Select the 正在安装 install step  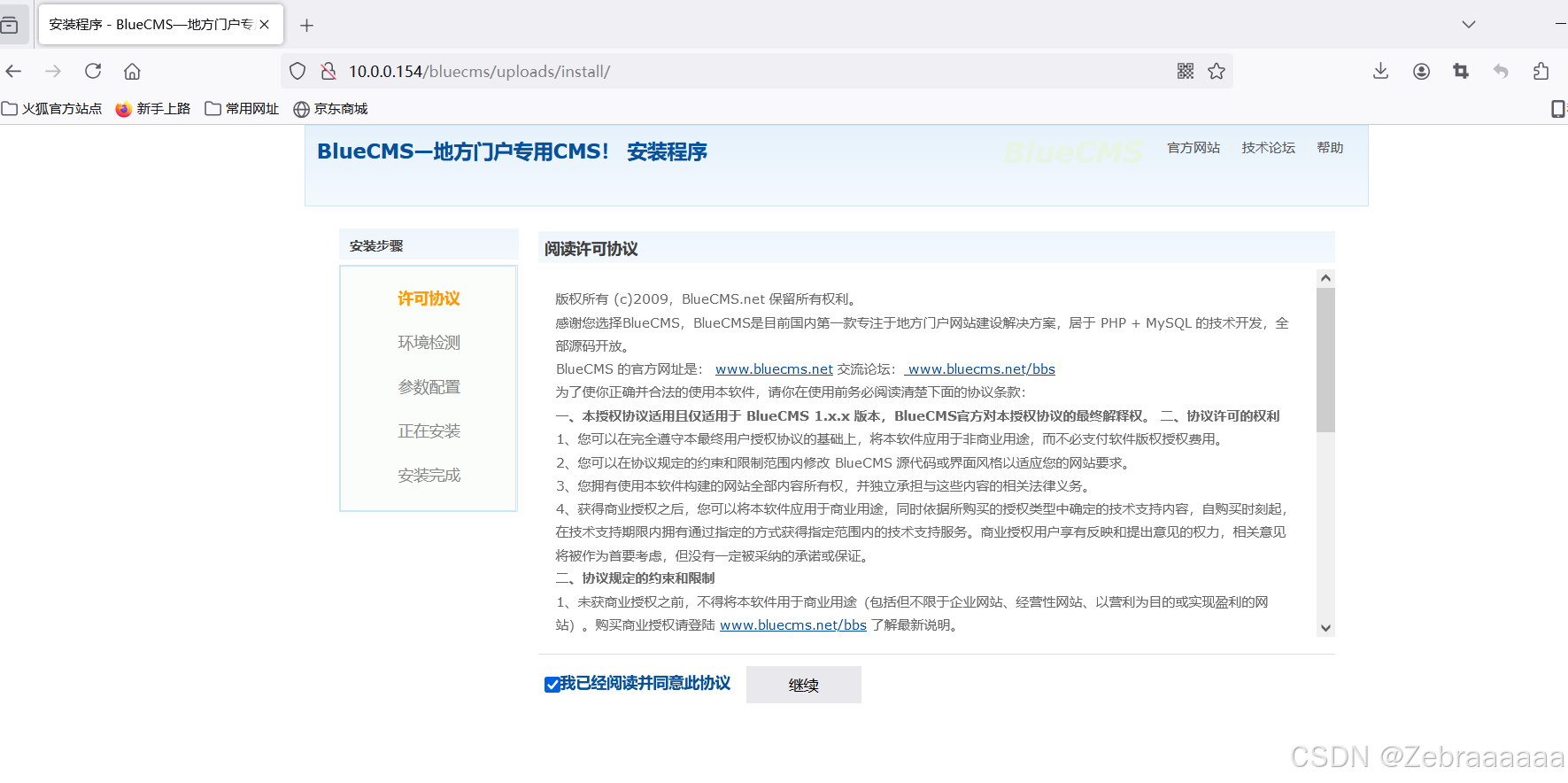coord(429,431)
